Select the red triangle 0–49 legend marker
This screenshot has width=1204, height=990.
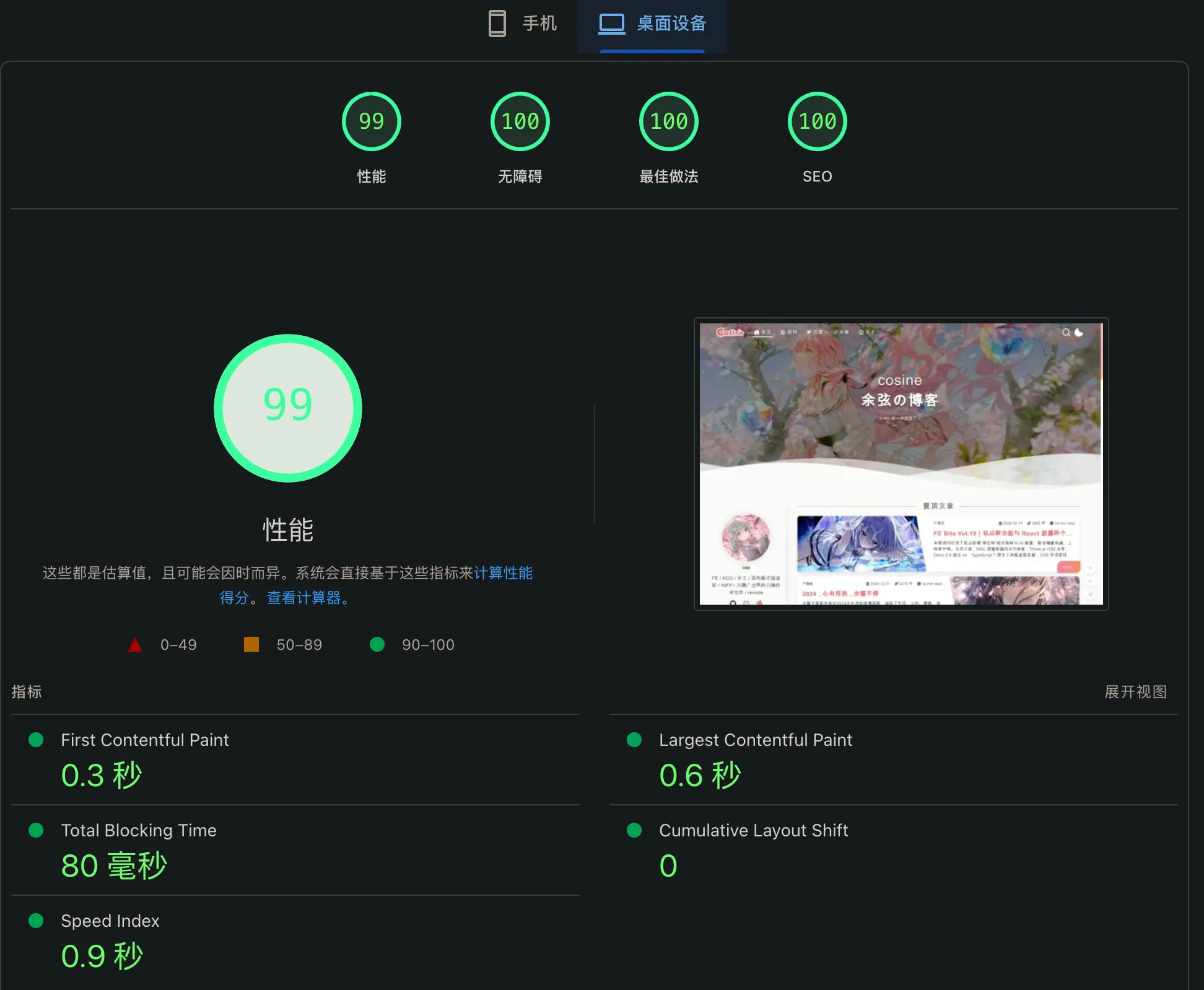tap(135, 645)
